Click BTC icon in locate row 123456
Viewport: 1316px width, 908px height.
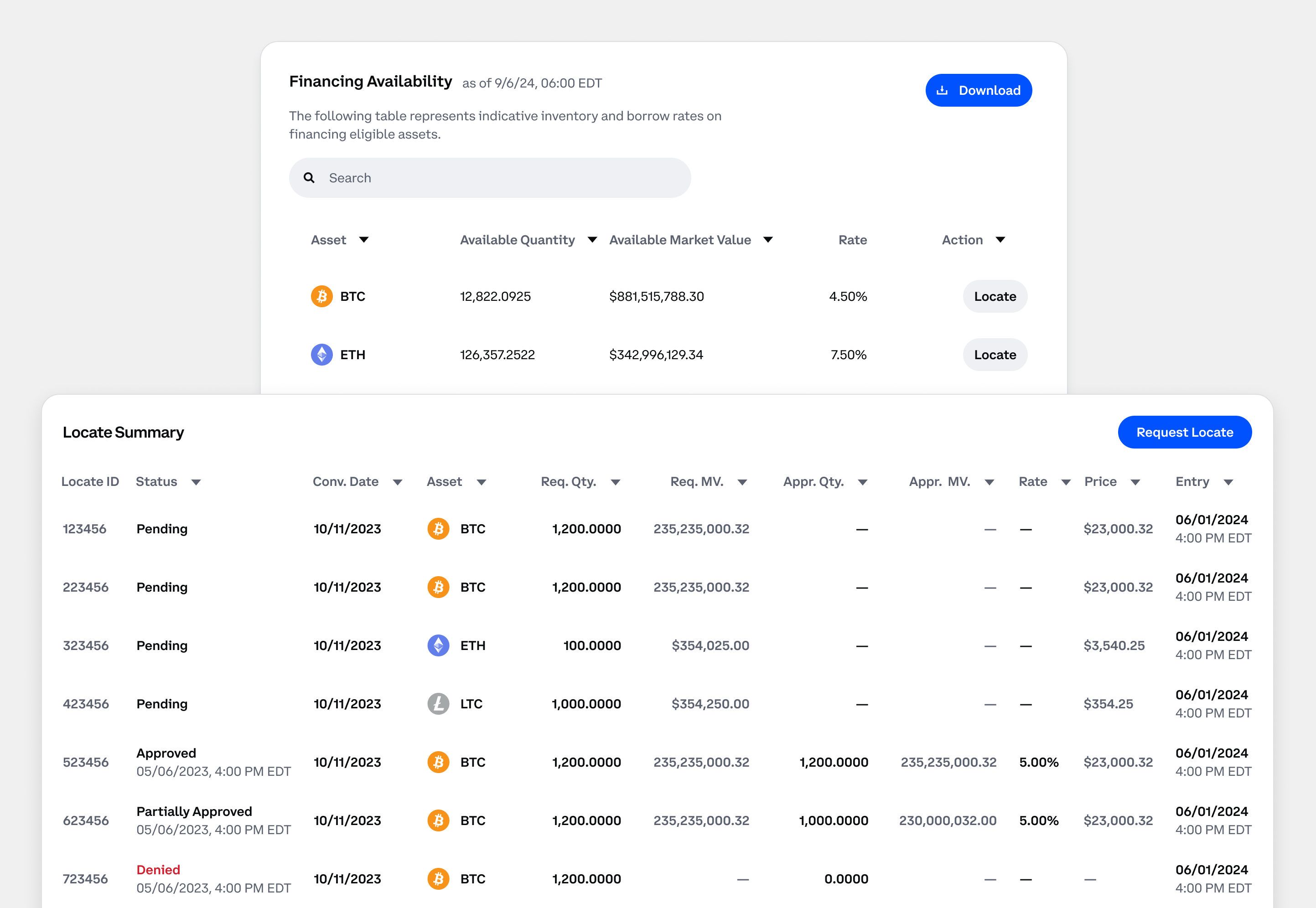[438, 529]
